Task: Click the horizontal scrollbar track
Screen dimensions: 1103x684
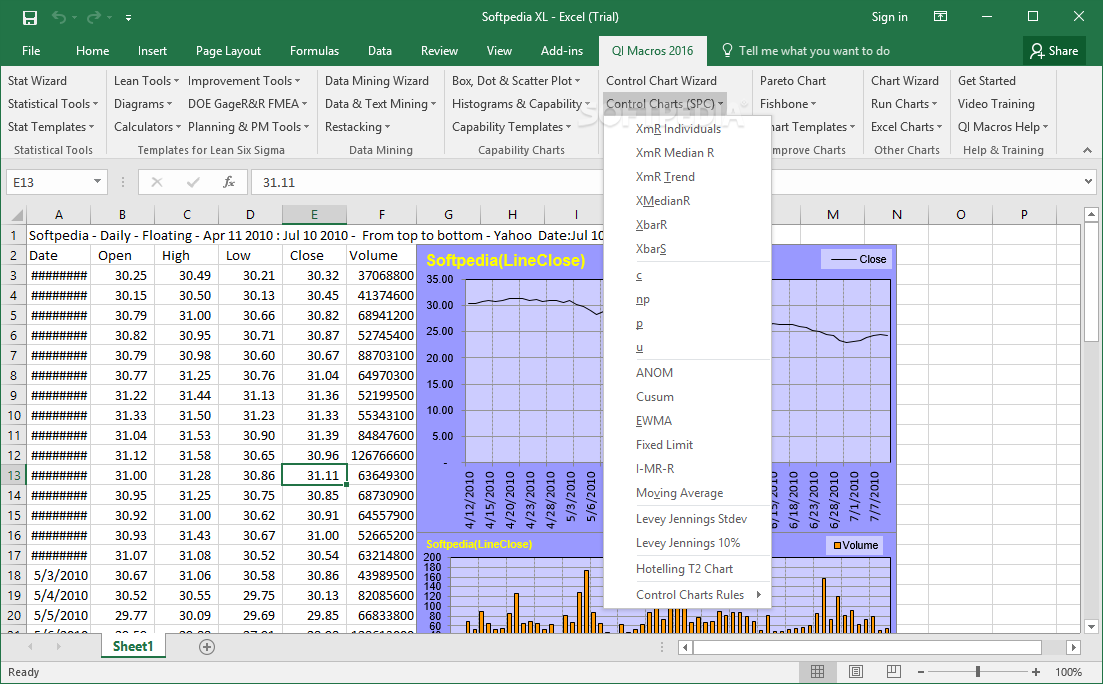Action: [867, 647]
